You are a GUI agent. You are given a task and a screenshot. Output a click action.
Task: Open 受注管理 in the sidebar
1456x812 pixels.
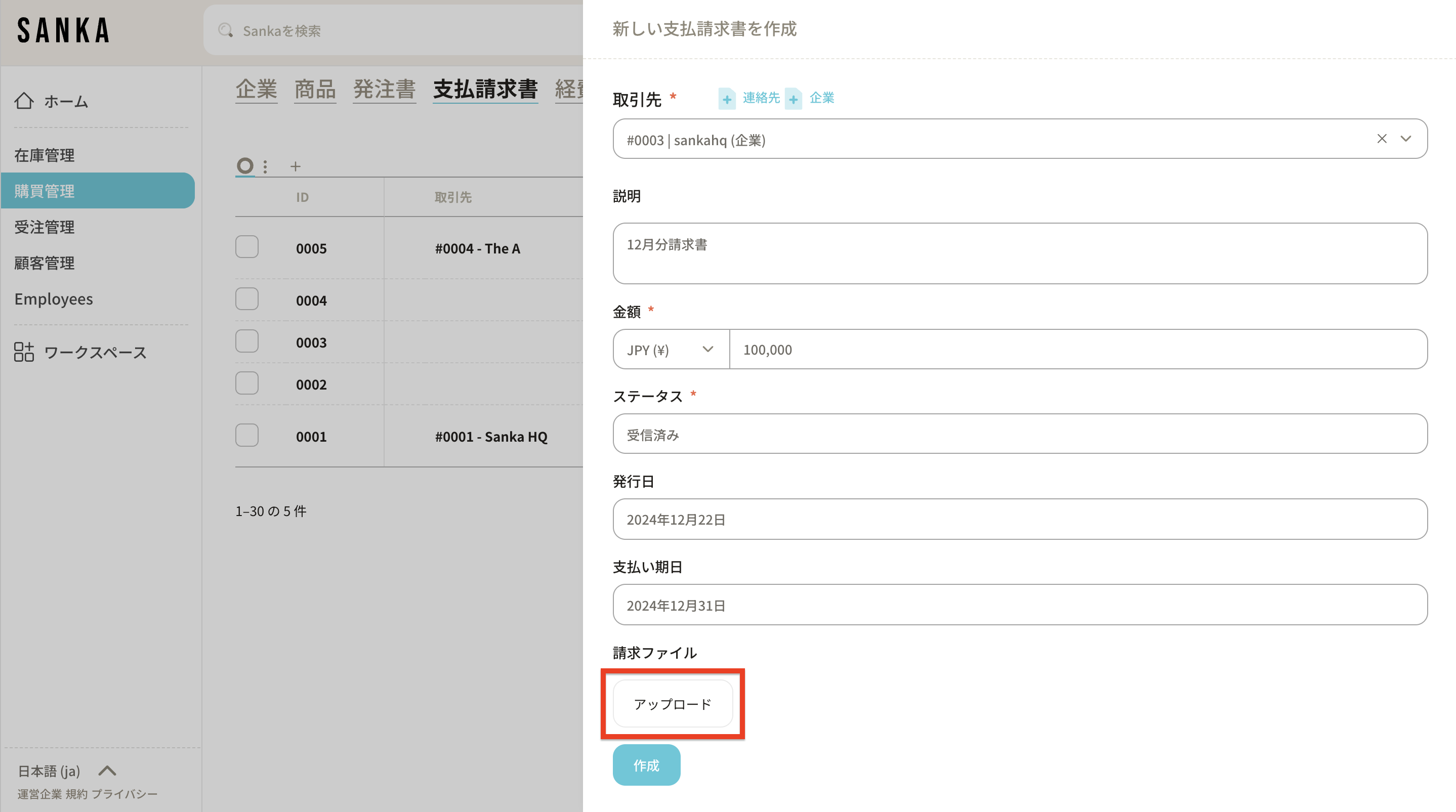(x=44, y=227)
